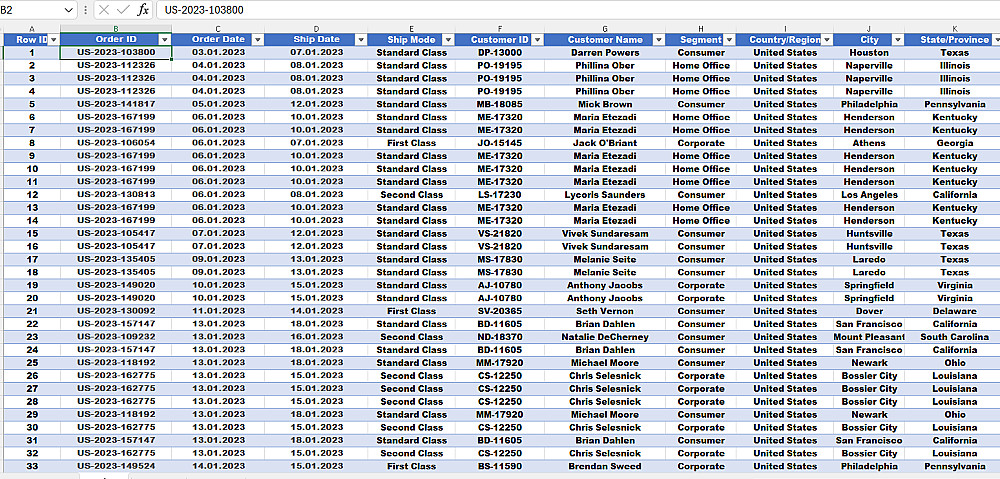Click customer name Lycoris Saunders
The width and height of the screenshot is (1000, 479).
point(605,195)
